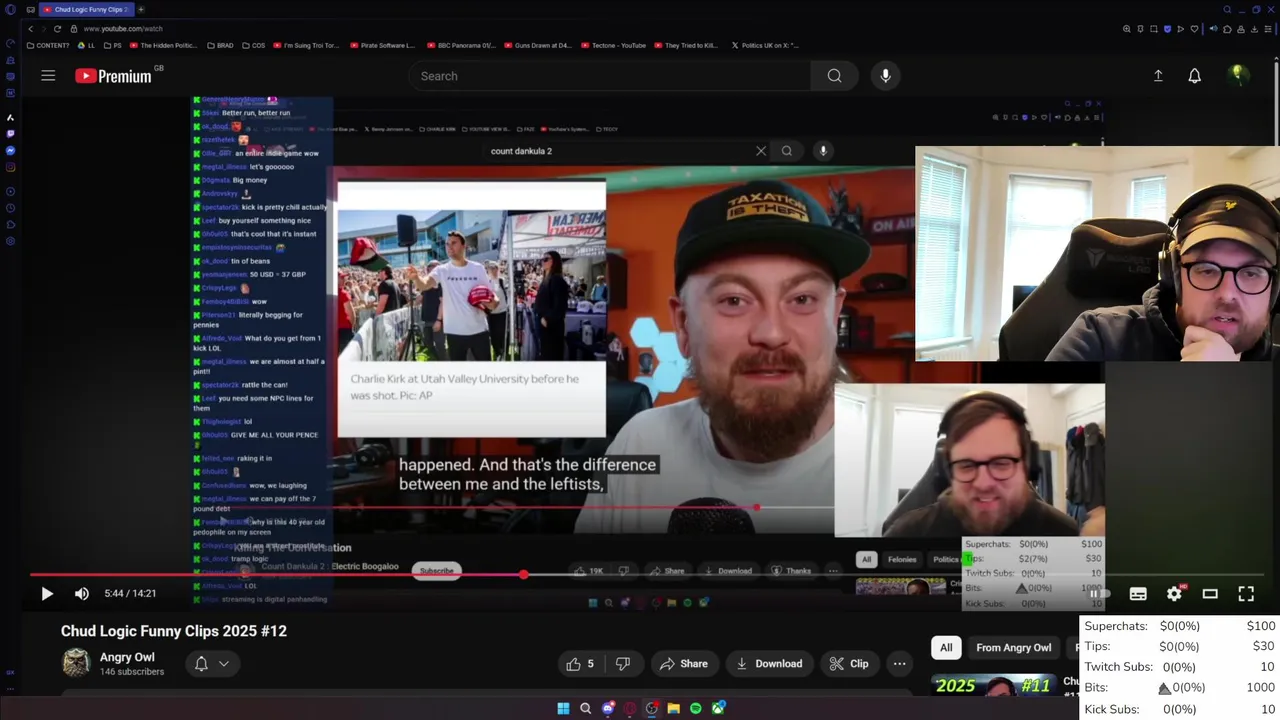1280x720 pixels.
Task: Open The Hidden Politic... bookmark
Action: 163,45
